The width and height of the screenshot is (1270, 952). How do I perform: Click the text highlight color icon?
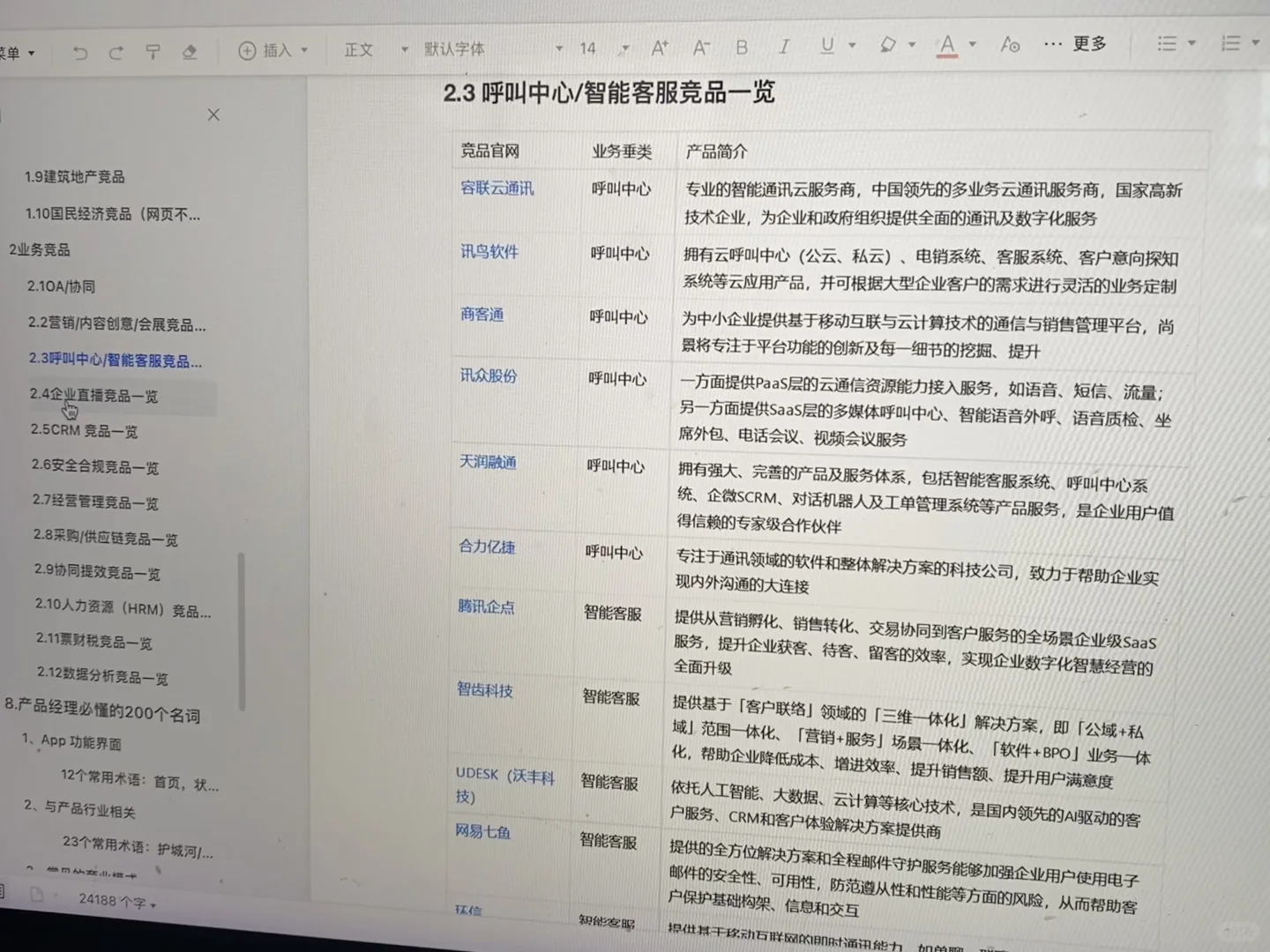[x=887, y=44]
